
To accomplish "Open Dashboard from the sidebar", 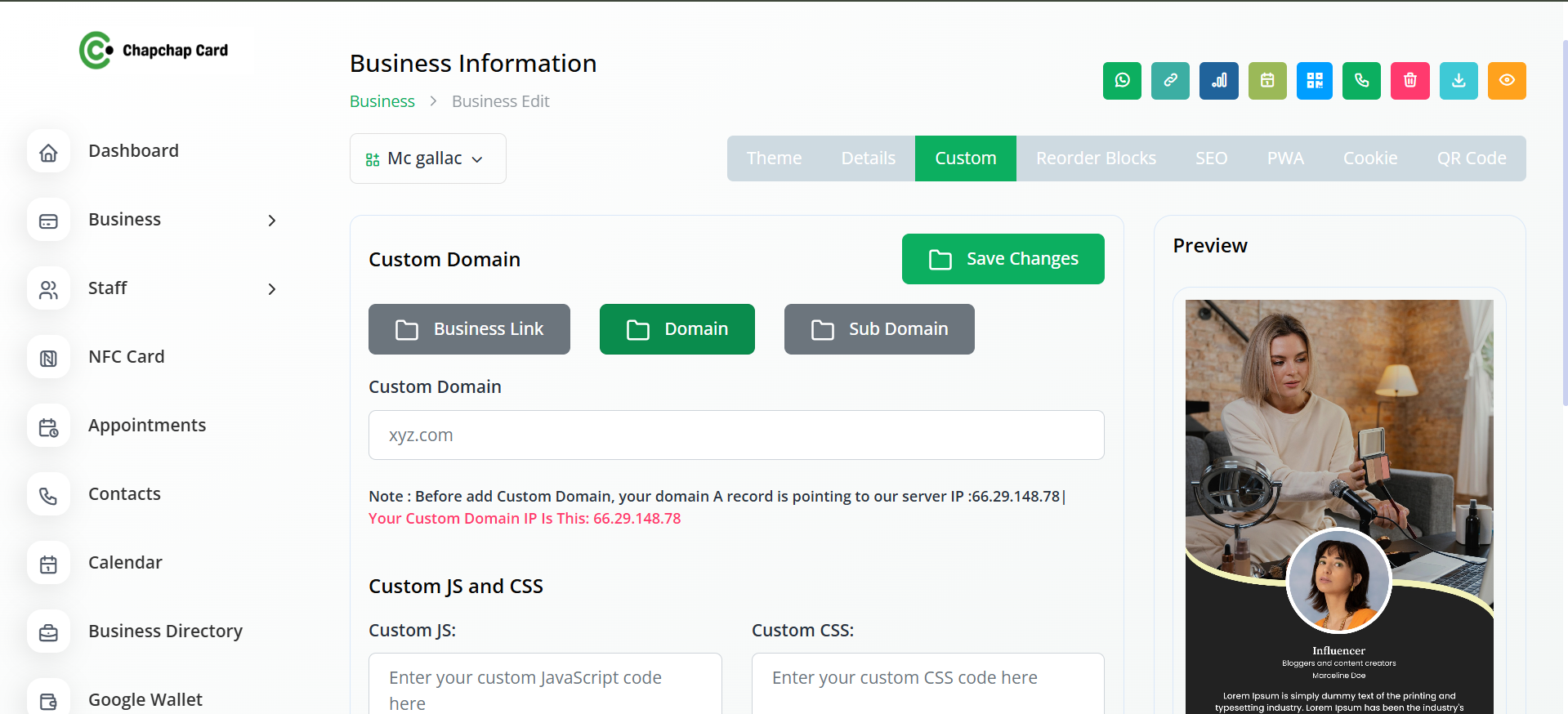I will pos(133,151).
